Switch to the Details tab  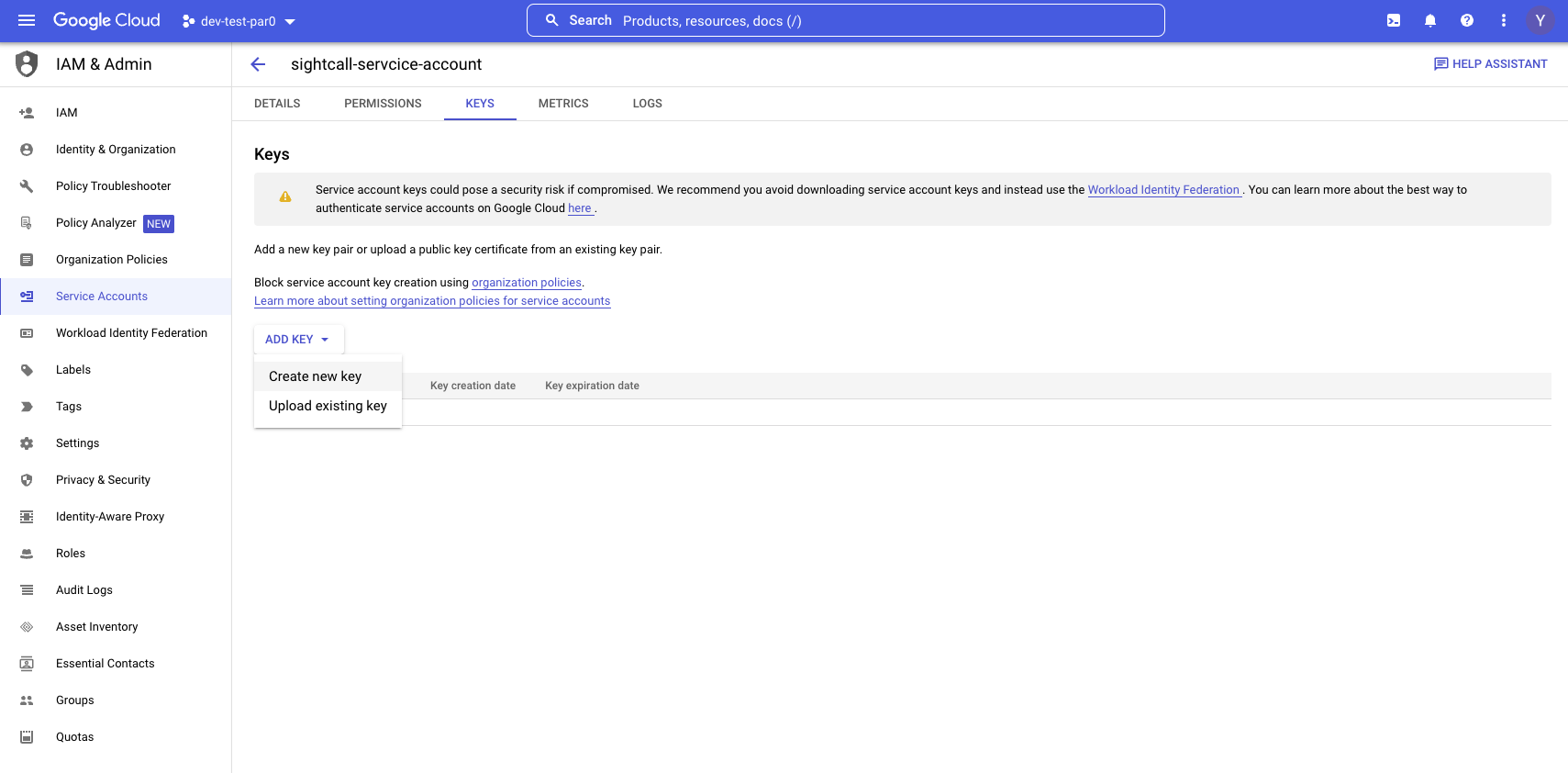pos(277,104)
